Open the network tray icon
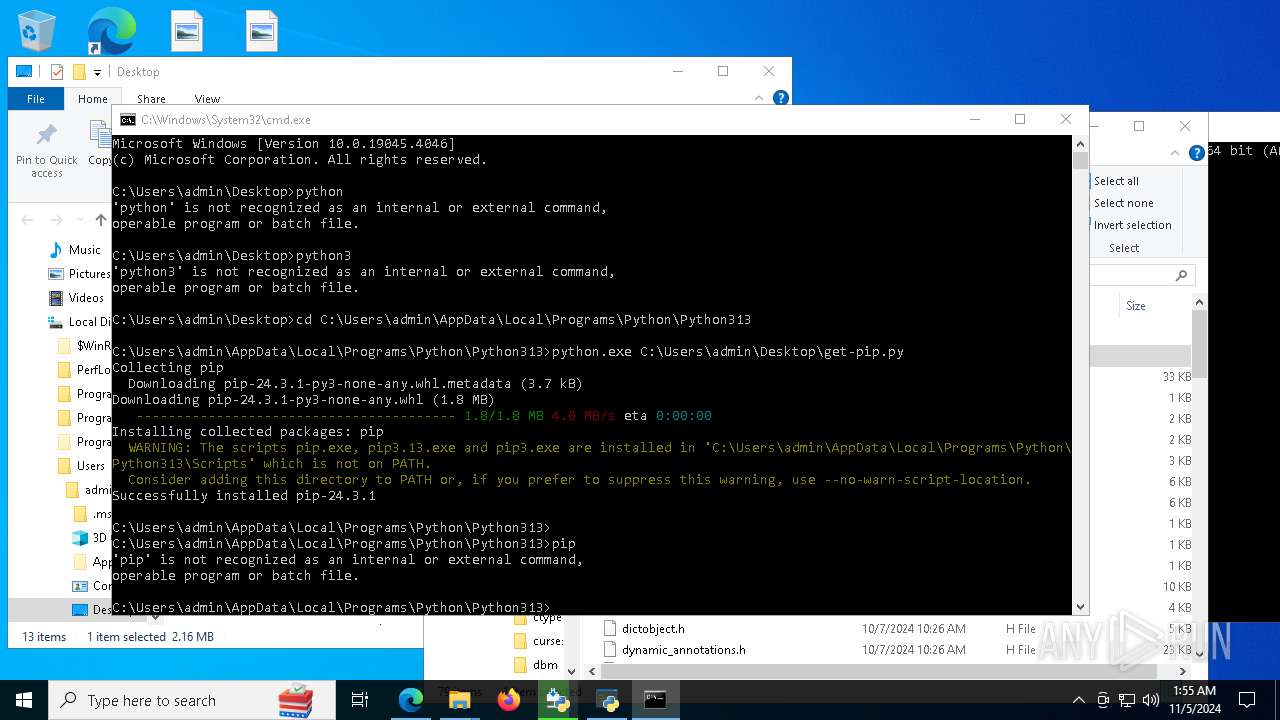1280x720 pixels. [x=1127, y=700]
